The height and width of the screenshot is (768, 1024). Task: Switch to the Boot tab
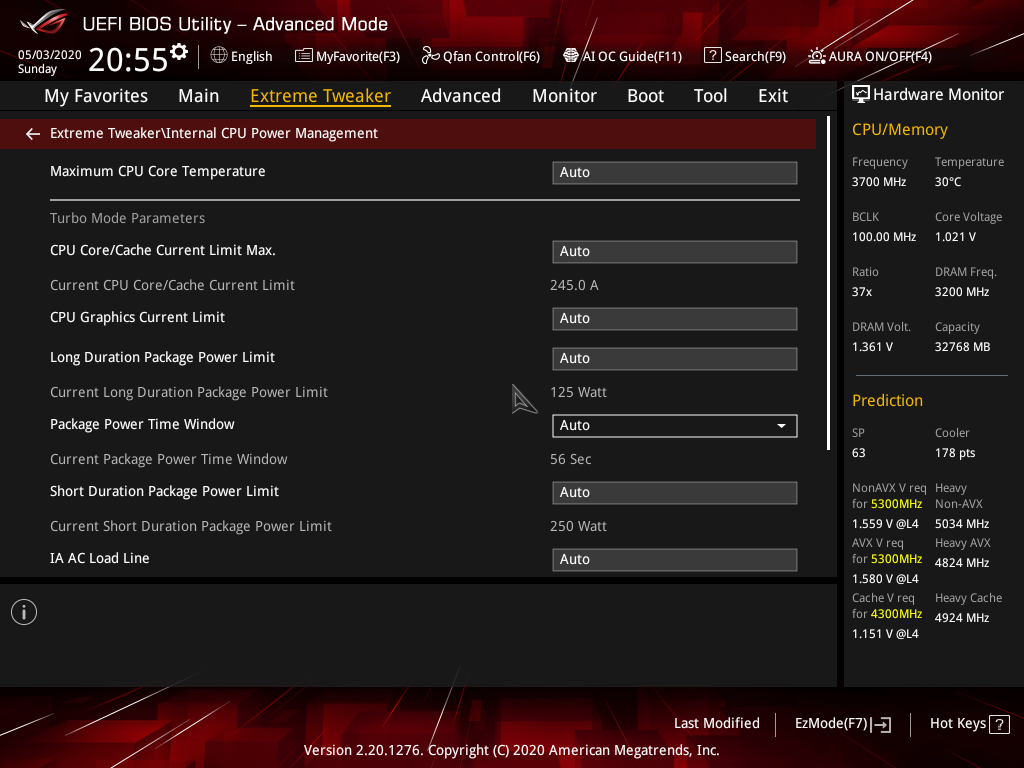[x=645, y=96]
